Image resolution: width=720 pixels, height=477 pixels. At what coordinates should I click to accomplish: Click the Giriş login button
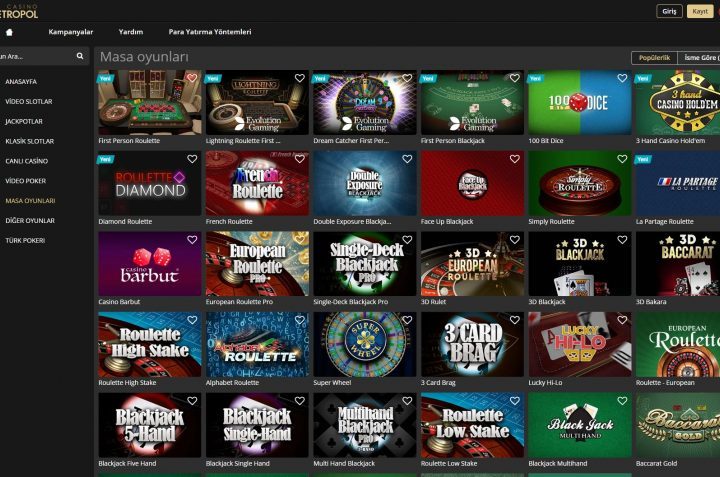click(669, 11)
